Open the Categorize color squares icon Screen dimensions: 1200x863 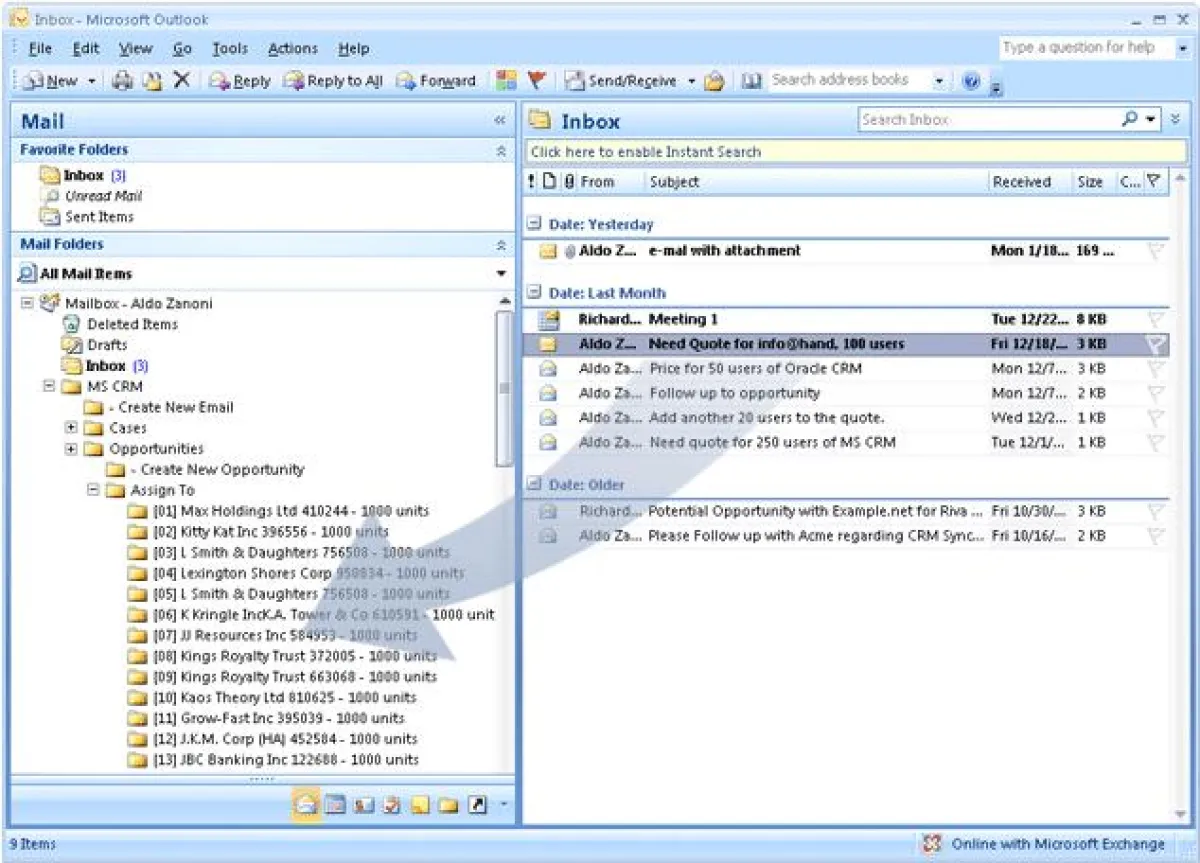coord(507,81)
